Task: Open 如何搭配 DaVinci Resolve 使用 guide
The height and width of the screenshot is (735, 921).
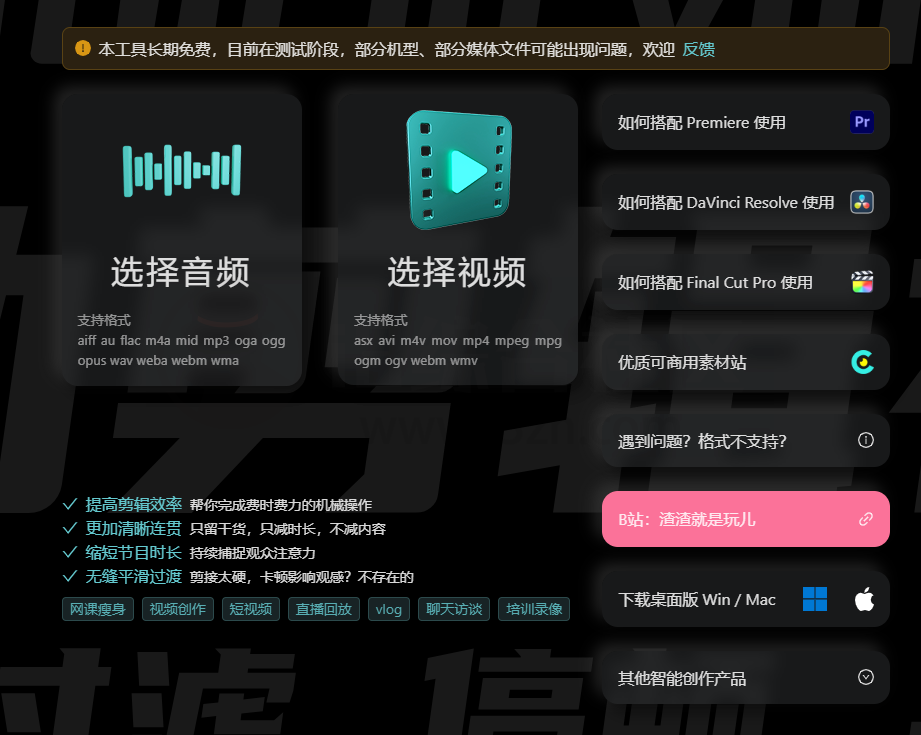Action: click(x=745, y=202)
